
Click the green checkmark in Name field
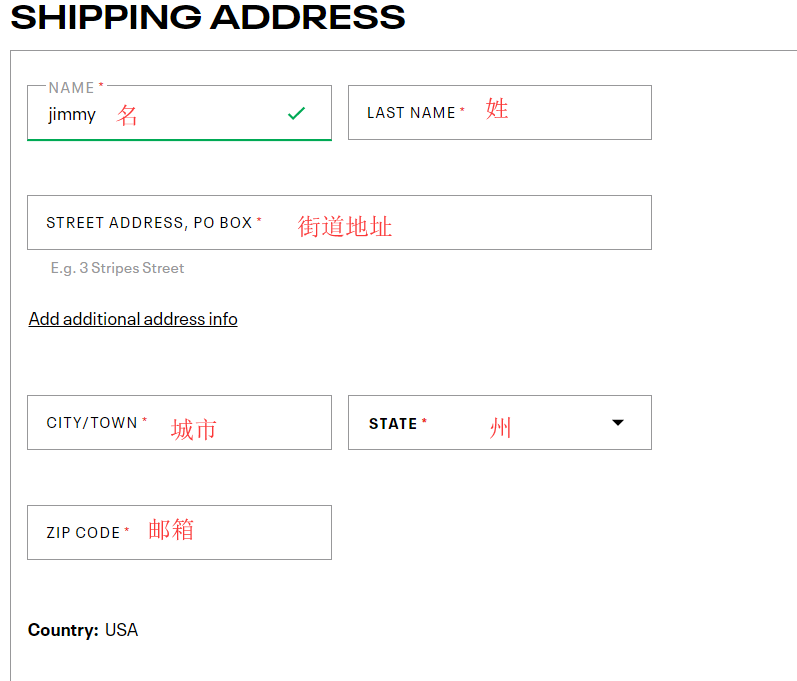pyautogui.click(x=296, y=114)
